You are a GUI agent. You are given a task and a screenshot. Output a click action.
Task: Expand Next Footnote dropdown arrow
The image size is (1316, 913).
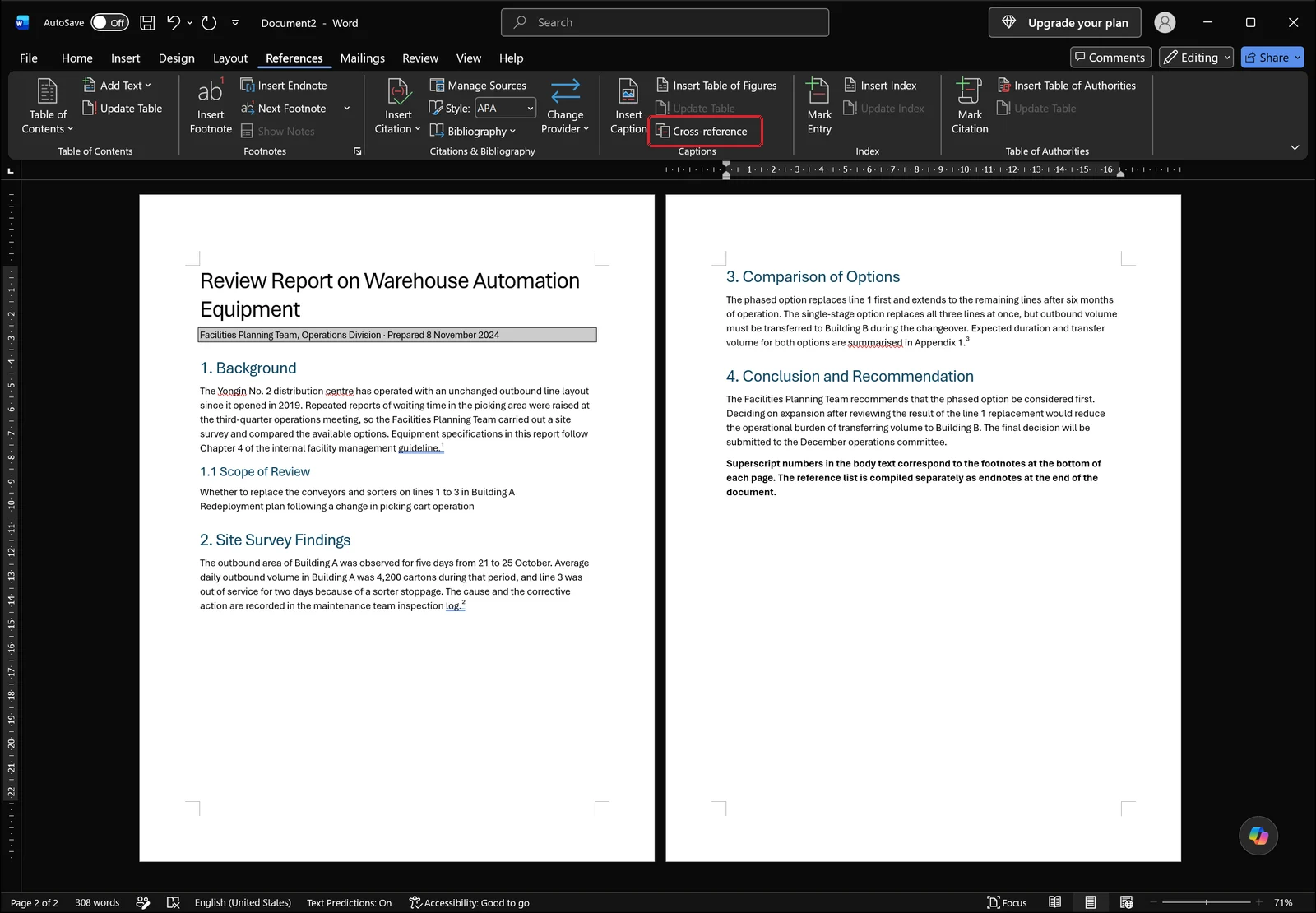pos(347,109)
